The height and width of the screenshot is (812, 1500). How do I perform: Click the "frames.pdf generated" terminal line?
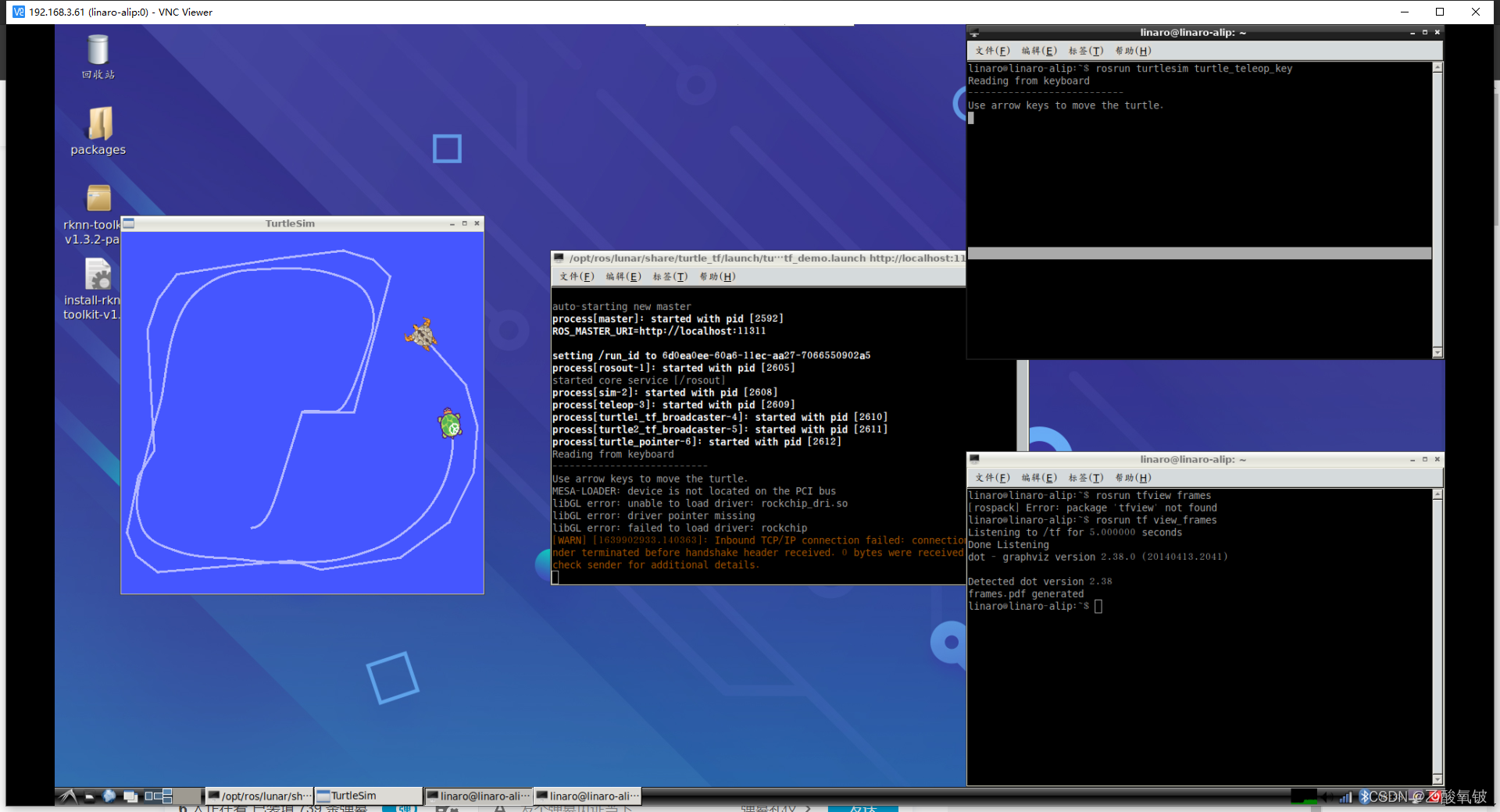tap(1026, 594)
